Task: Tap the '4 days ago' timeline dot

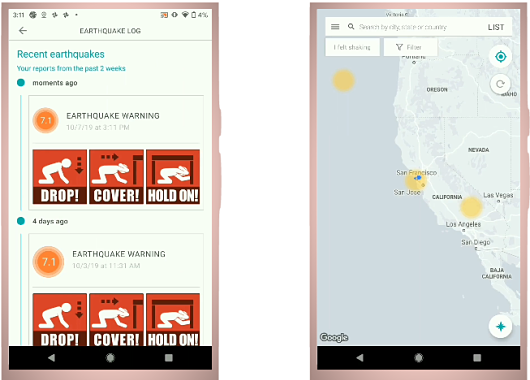Action: [x=21, y=221]
